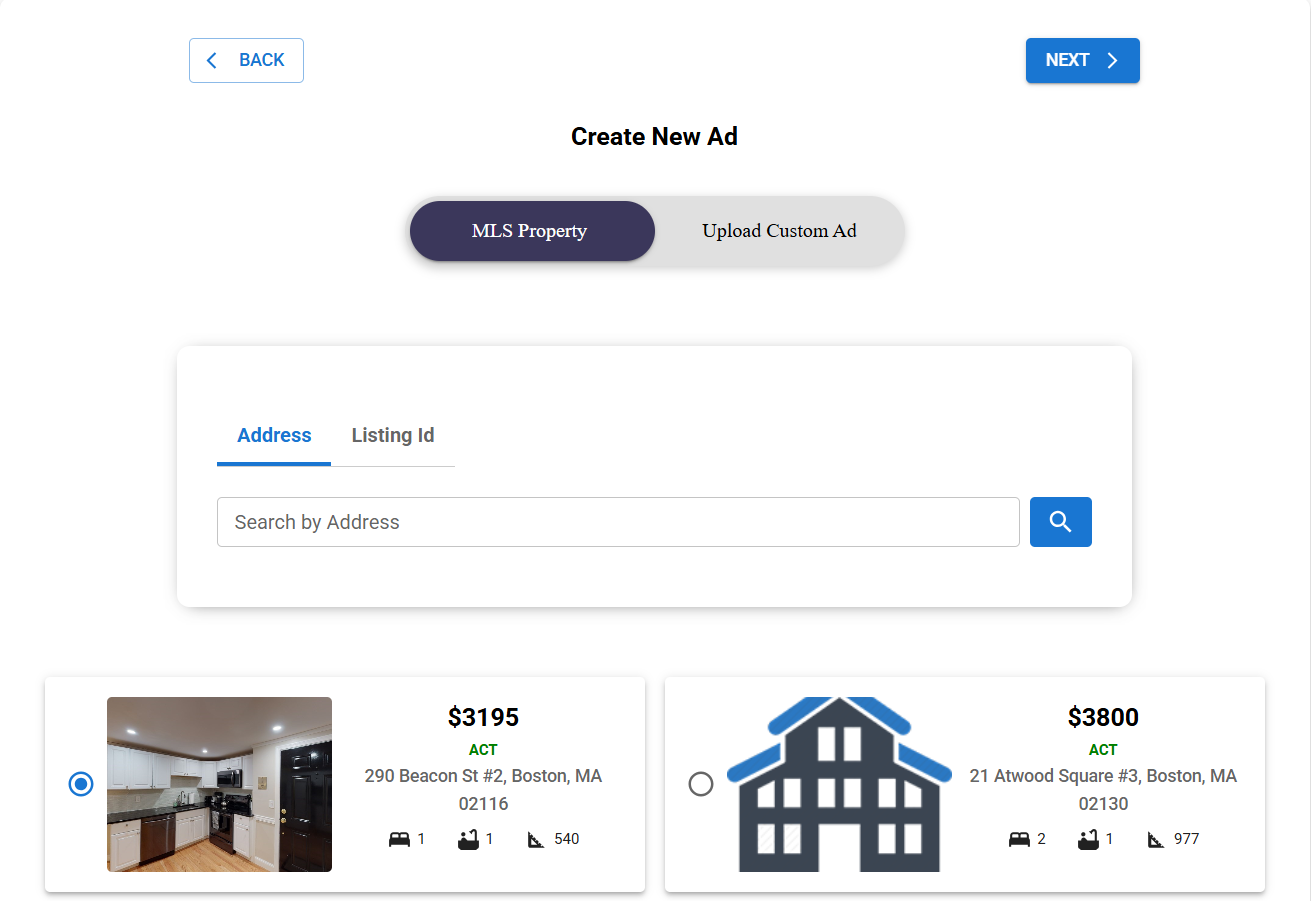
Task: Choose the MLS Property option
Action: [x=530, y=231]
